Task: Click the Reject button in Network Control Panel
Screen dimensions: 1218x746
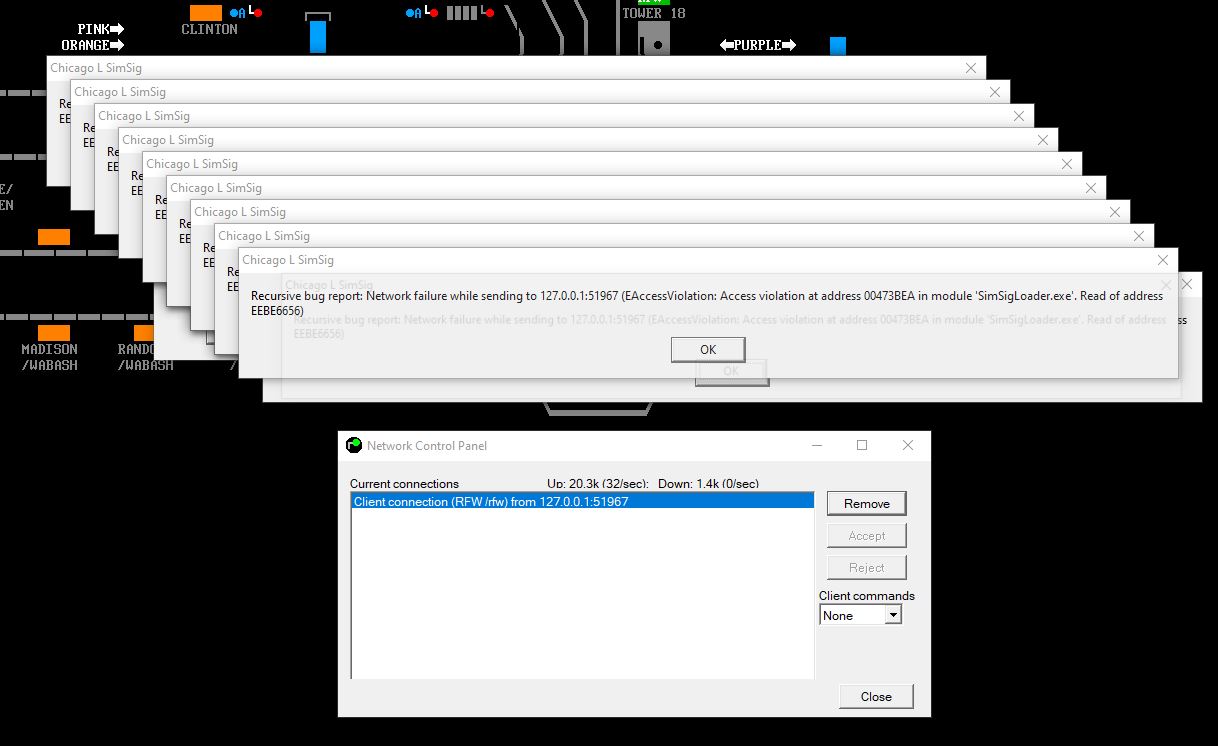Action: coord(866,567)
